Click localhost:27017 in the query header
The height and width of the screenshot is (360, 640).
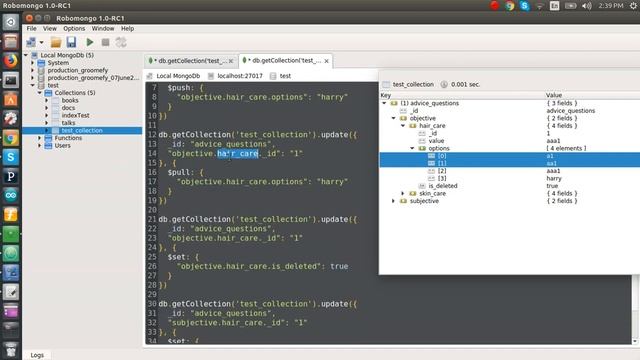tap(240, 76)
